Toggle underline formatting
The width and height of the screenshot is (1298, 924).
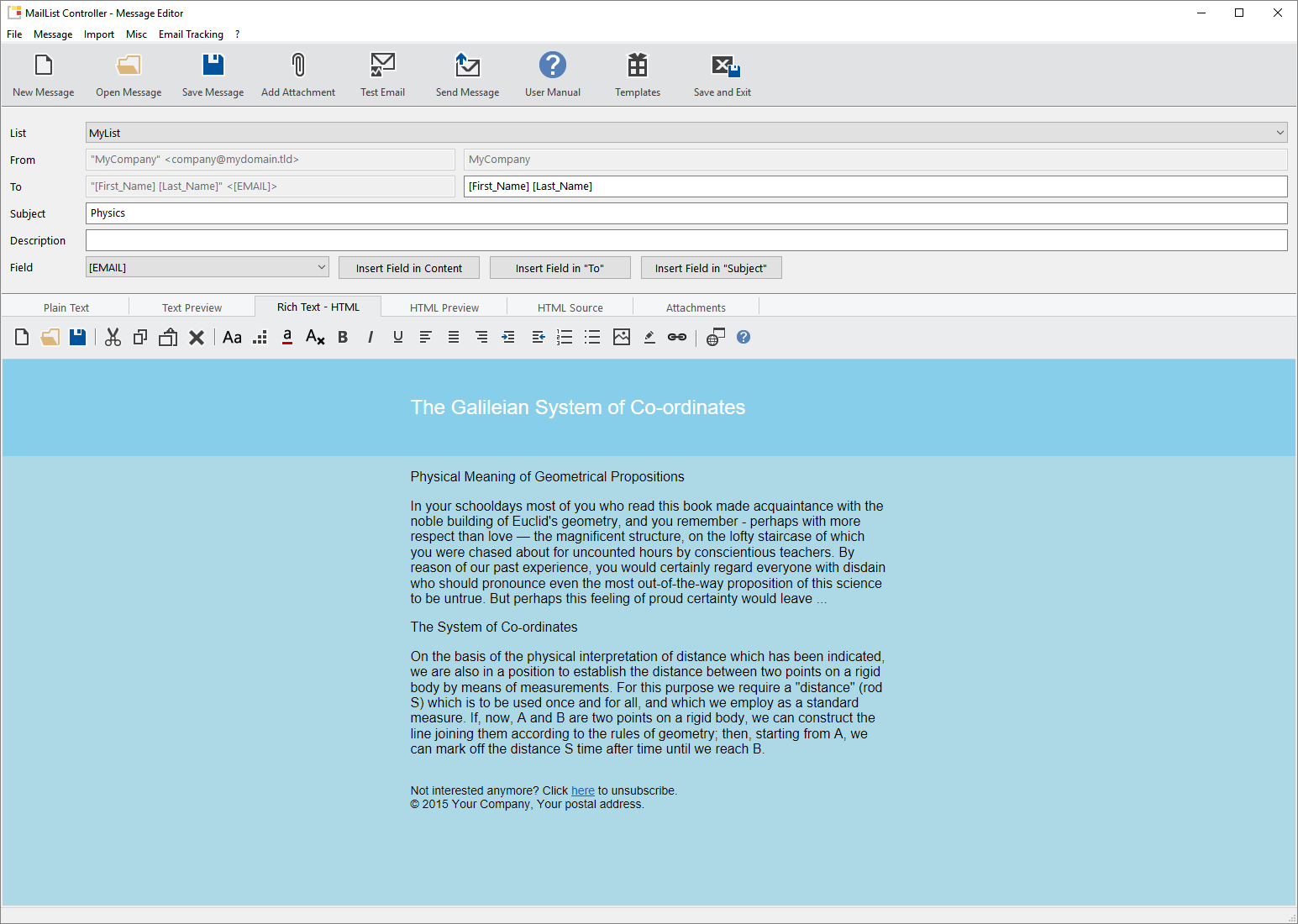(x=398, y=337)
